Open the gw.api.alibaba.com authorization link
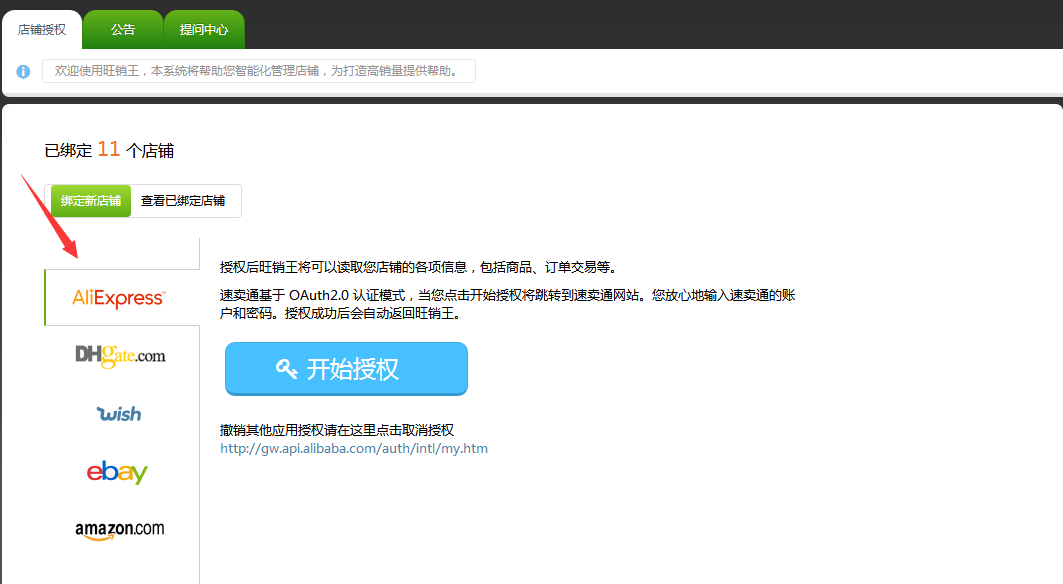The image size is (1063, 584). point(354,448)
